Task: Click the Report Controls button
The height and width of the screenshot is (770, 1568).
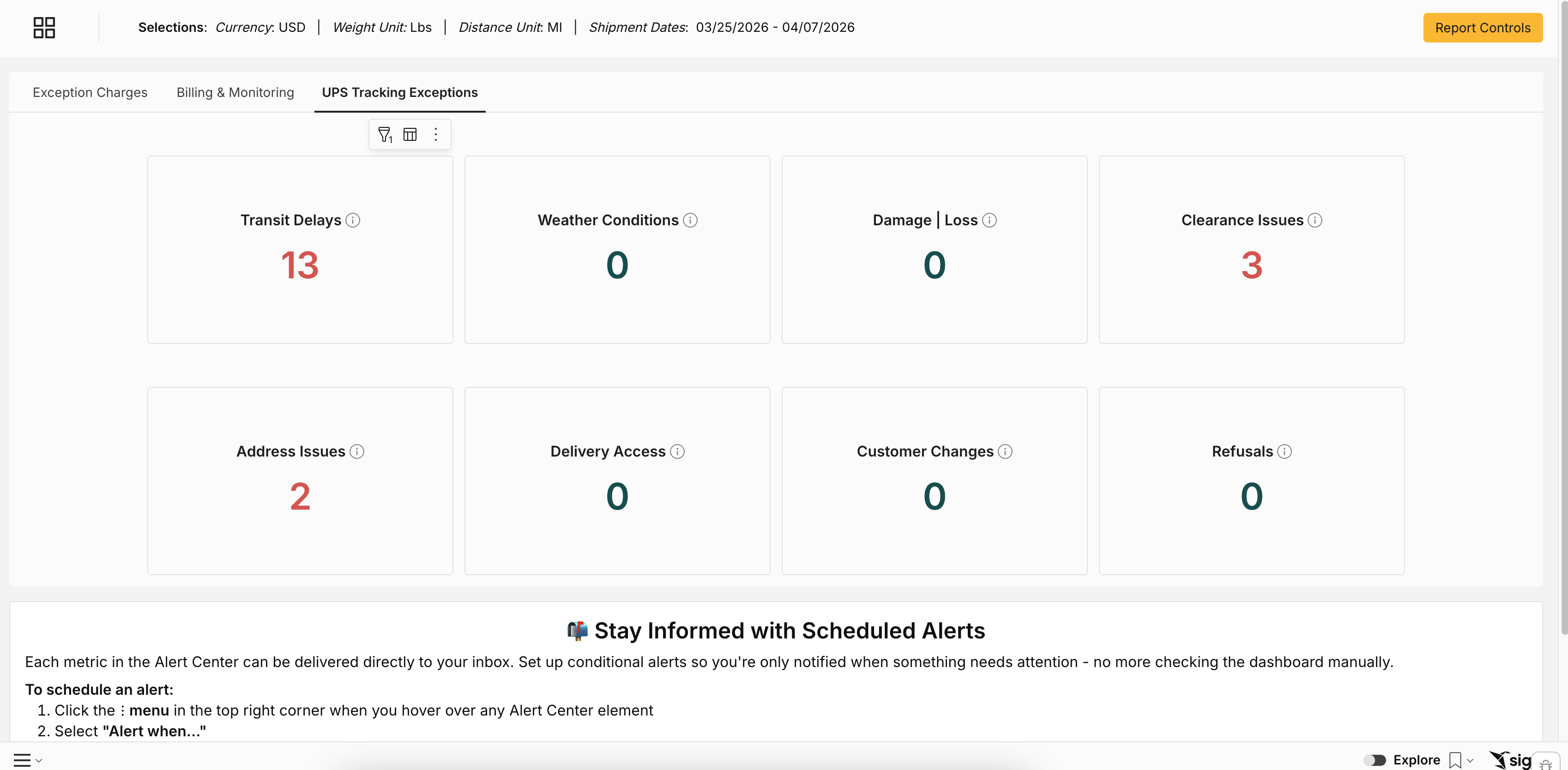Action: click(x=1482, y=27)
